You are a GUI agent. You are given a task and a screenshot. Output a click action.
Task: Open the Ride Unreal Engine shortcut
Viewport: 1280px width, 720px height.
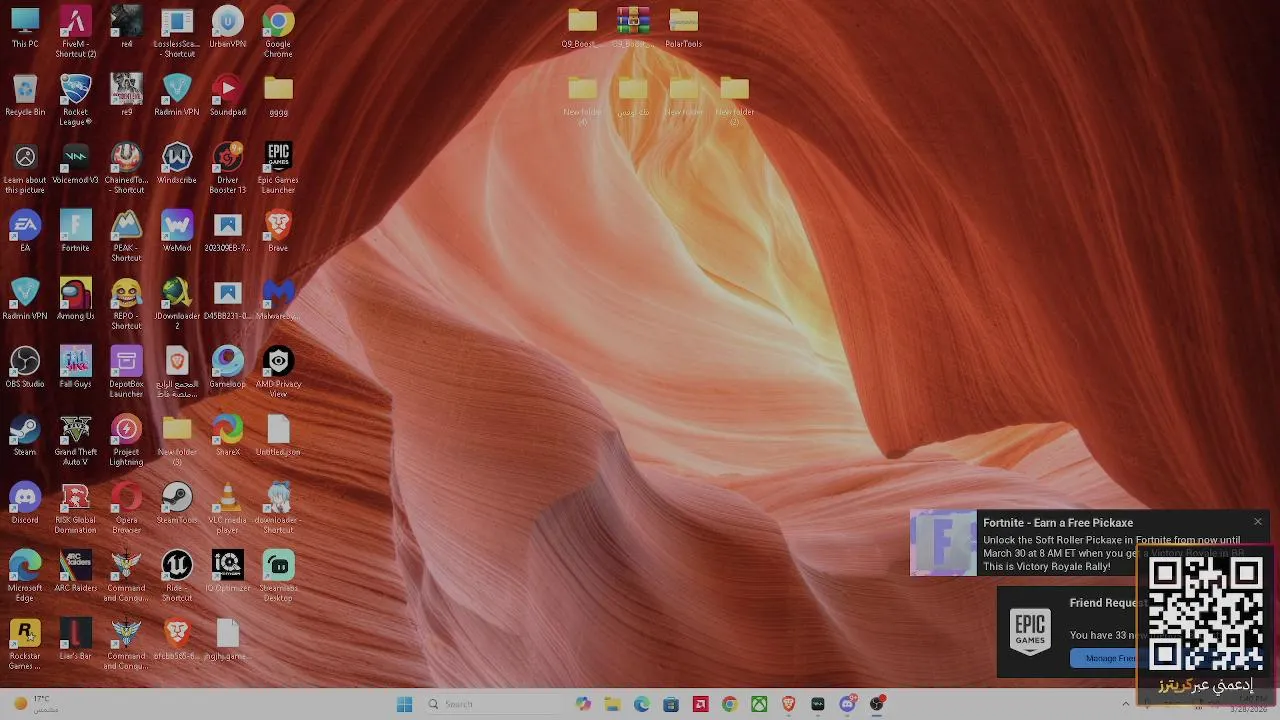pos(177,574)
